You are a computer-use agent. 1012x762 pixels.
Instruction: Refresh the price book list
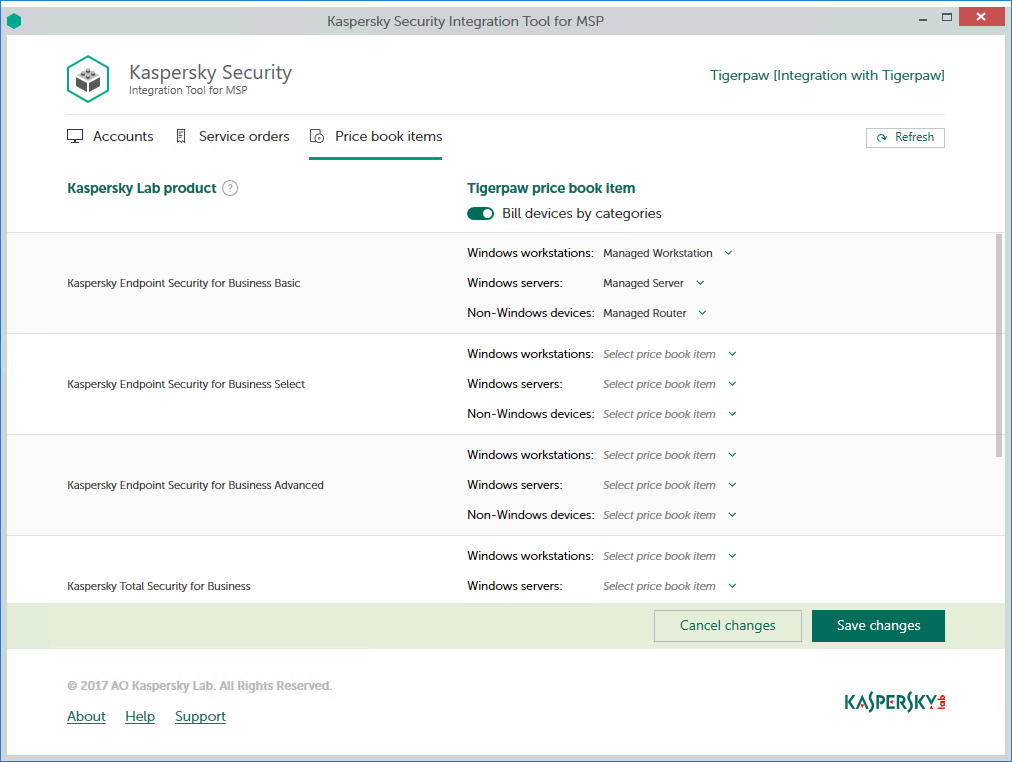coord(904,137)
